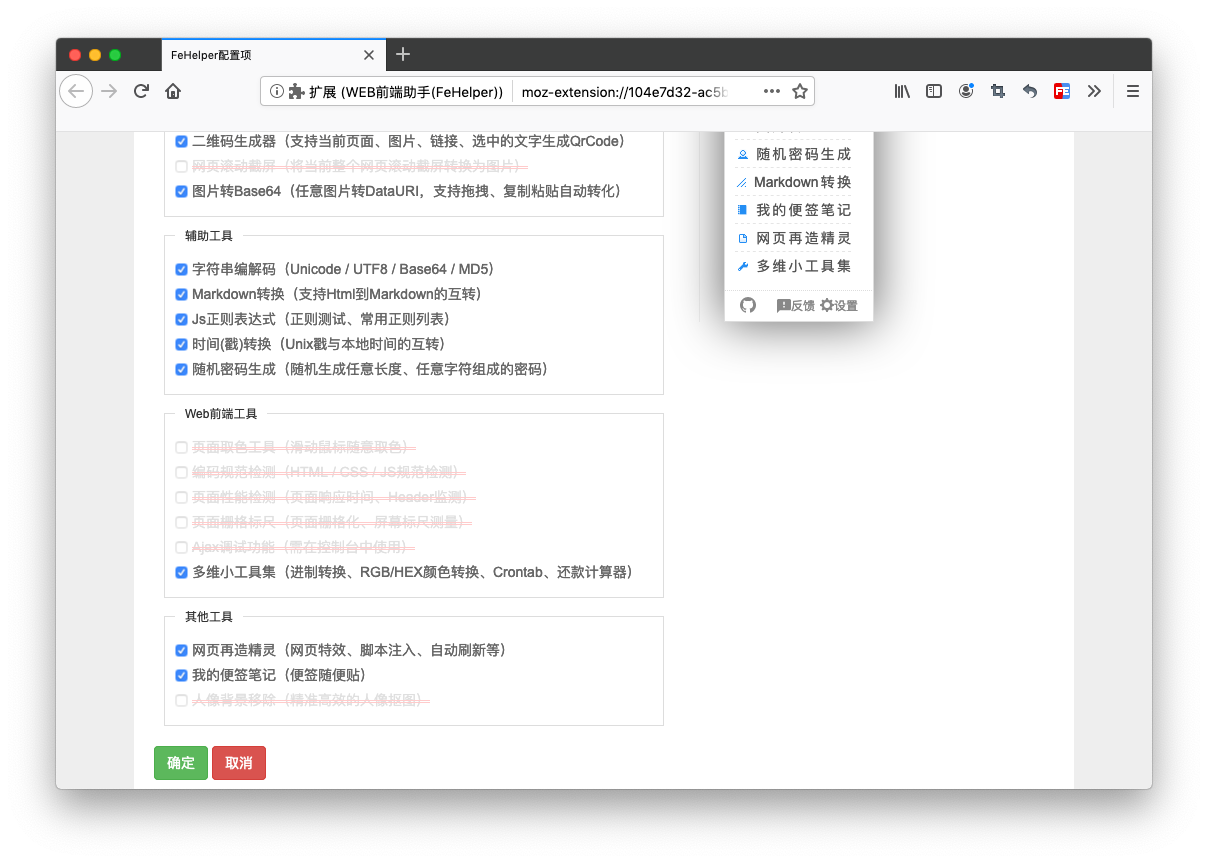
Task: Go back with the browser back arrow
Action: pyautogui.click(x=76, y=91)
